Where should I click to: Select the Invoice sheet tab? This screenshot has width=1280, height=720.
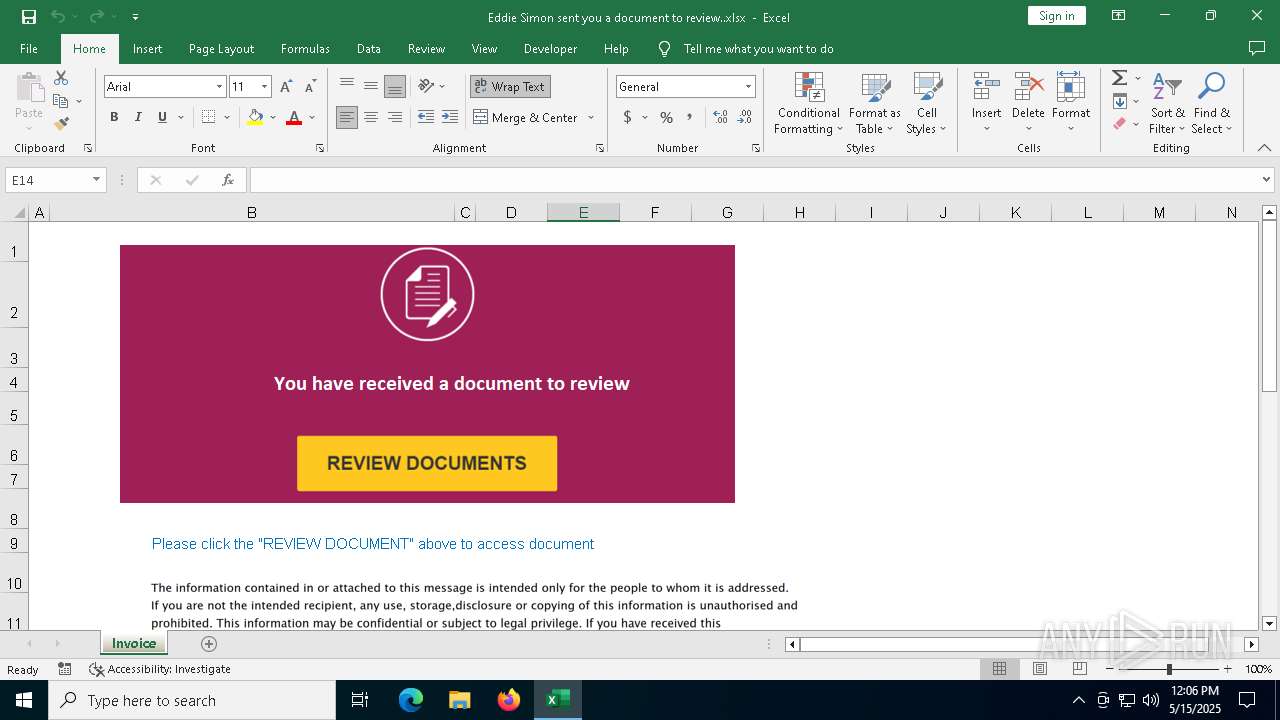134,643
